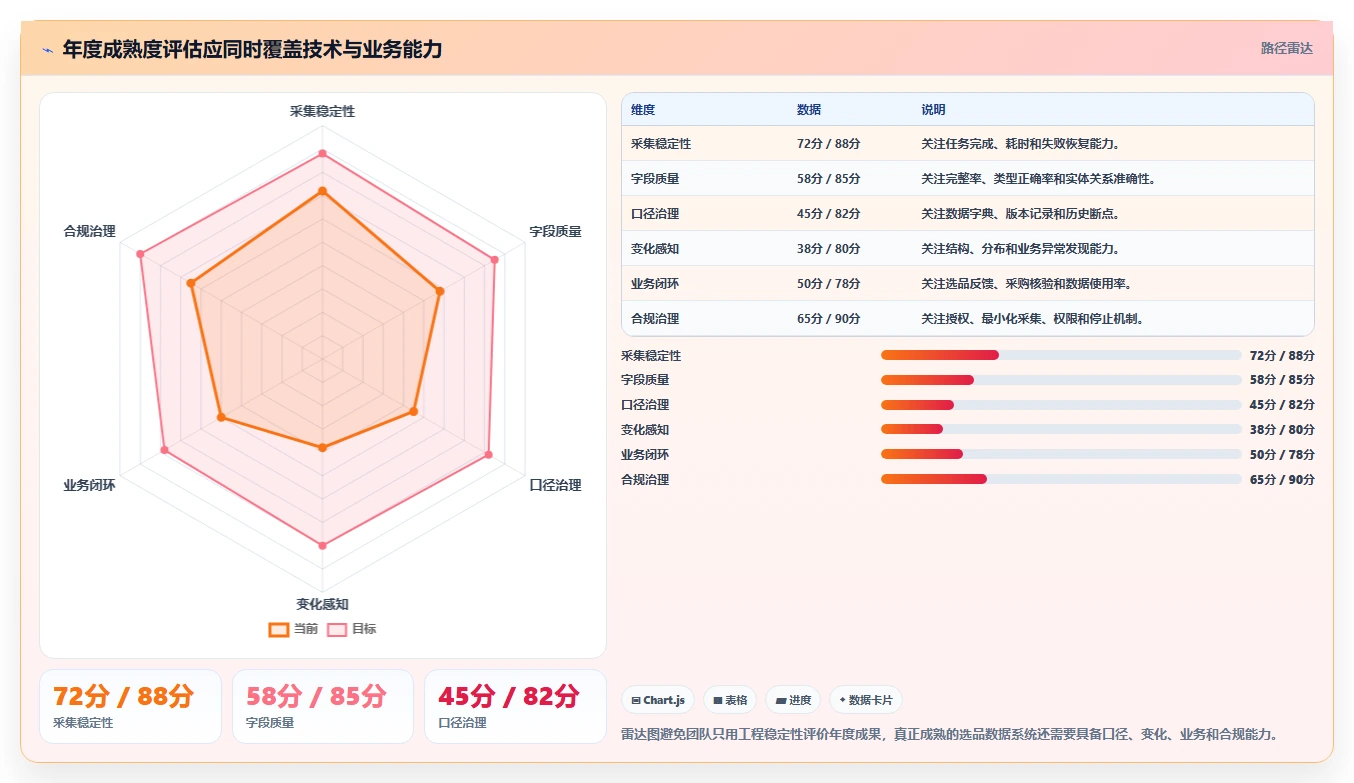This screenshot has height=783, width=1354.
Task: Click the 业务闭环 radar axis label
Action: pyautogui.click(x=89, y=485)
